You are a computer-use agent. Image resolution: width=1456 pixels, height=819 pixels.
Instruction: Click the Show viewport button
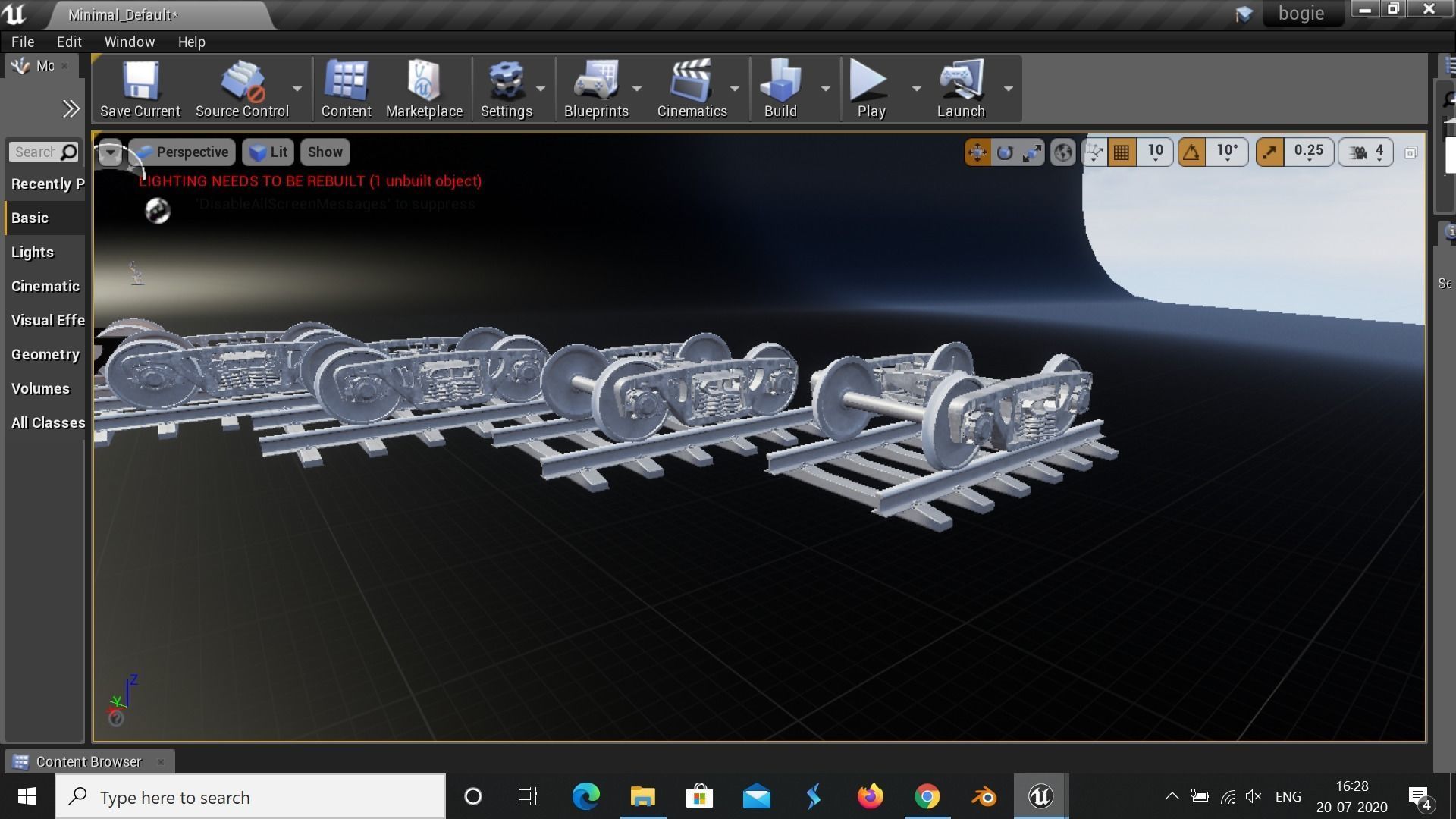tap(325, 152)
